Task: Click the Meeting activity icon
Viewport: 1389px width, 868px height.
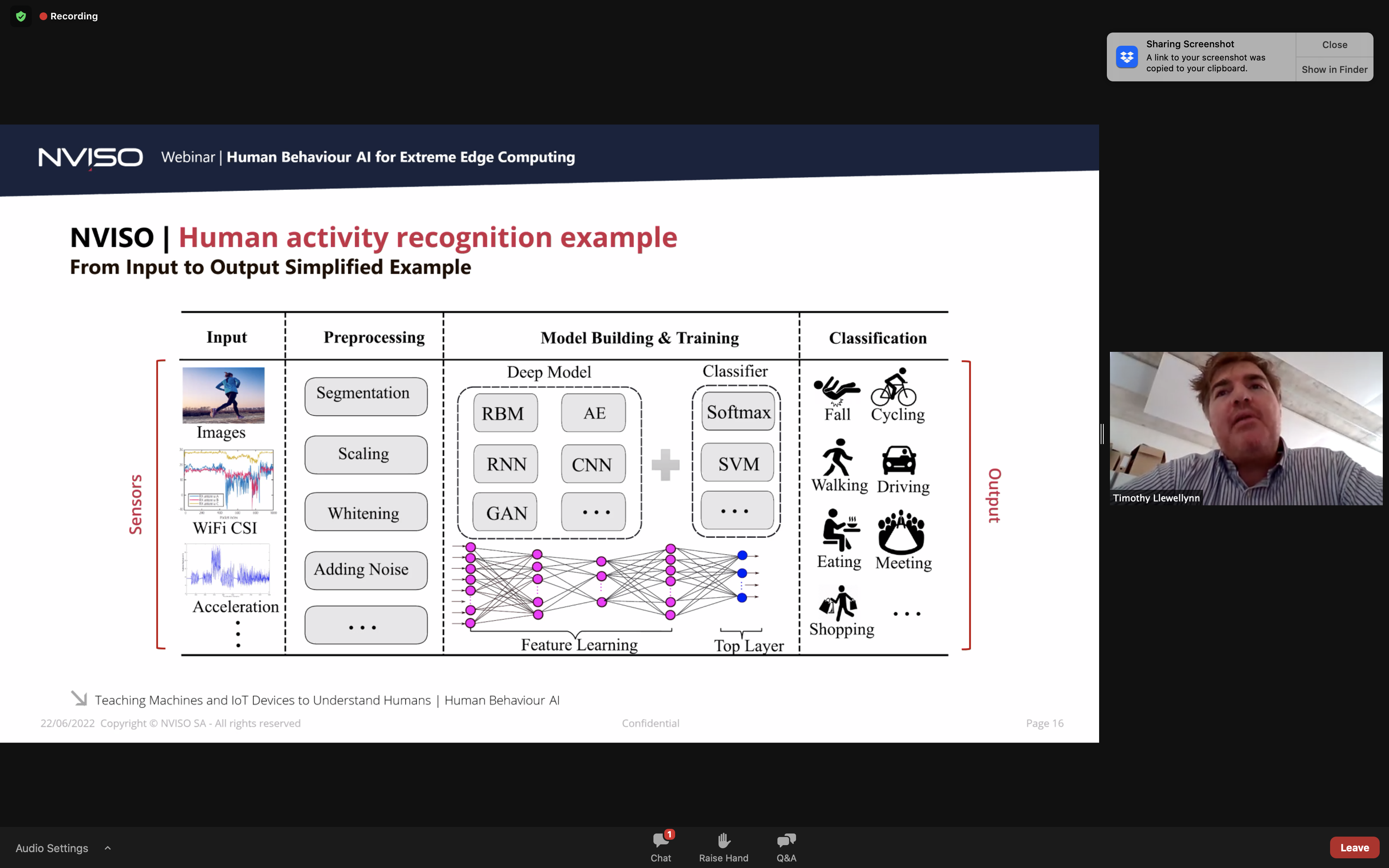Action: 901,532
